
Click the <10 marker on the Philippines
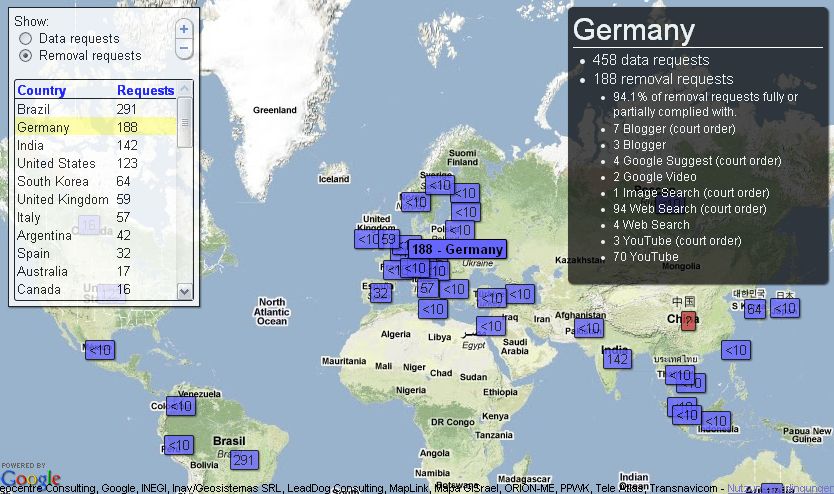pyautogui.click(x=736, y=350)
